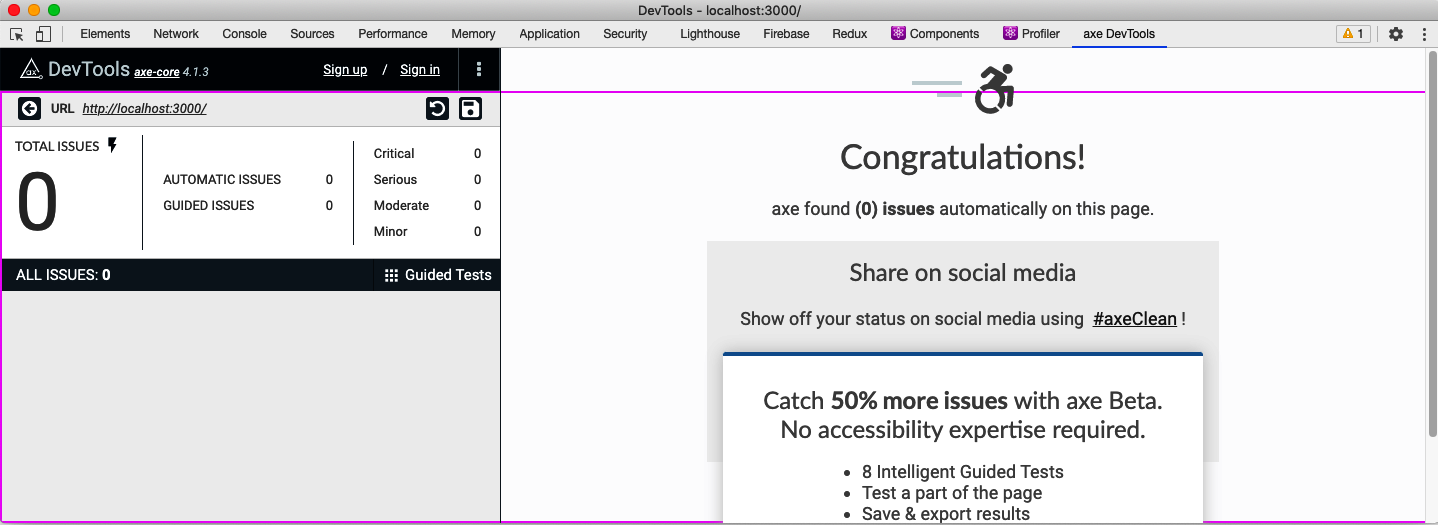1438x525 pixels.
Task: Select the Serious issues count row
Action: (x=427, y=180)
